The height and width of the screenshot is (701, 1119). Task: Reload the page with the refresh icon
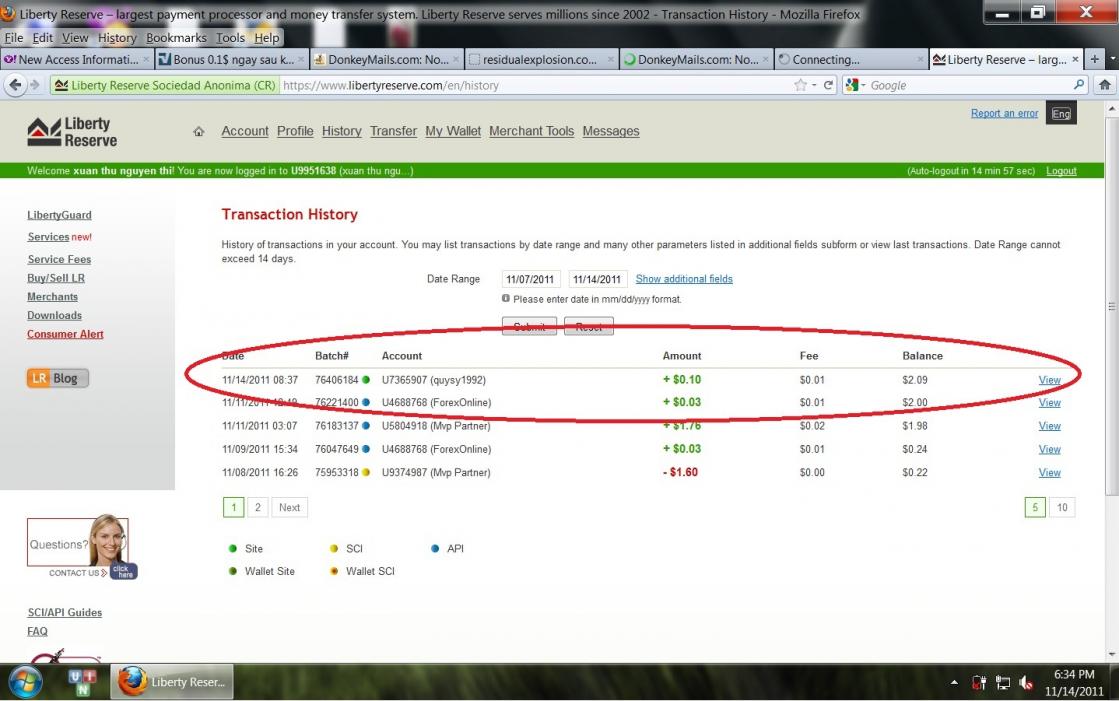tap(828, 85)
